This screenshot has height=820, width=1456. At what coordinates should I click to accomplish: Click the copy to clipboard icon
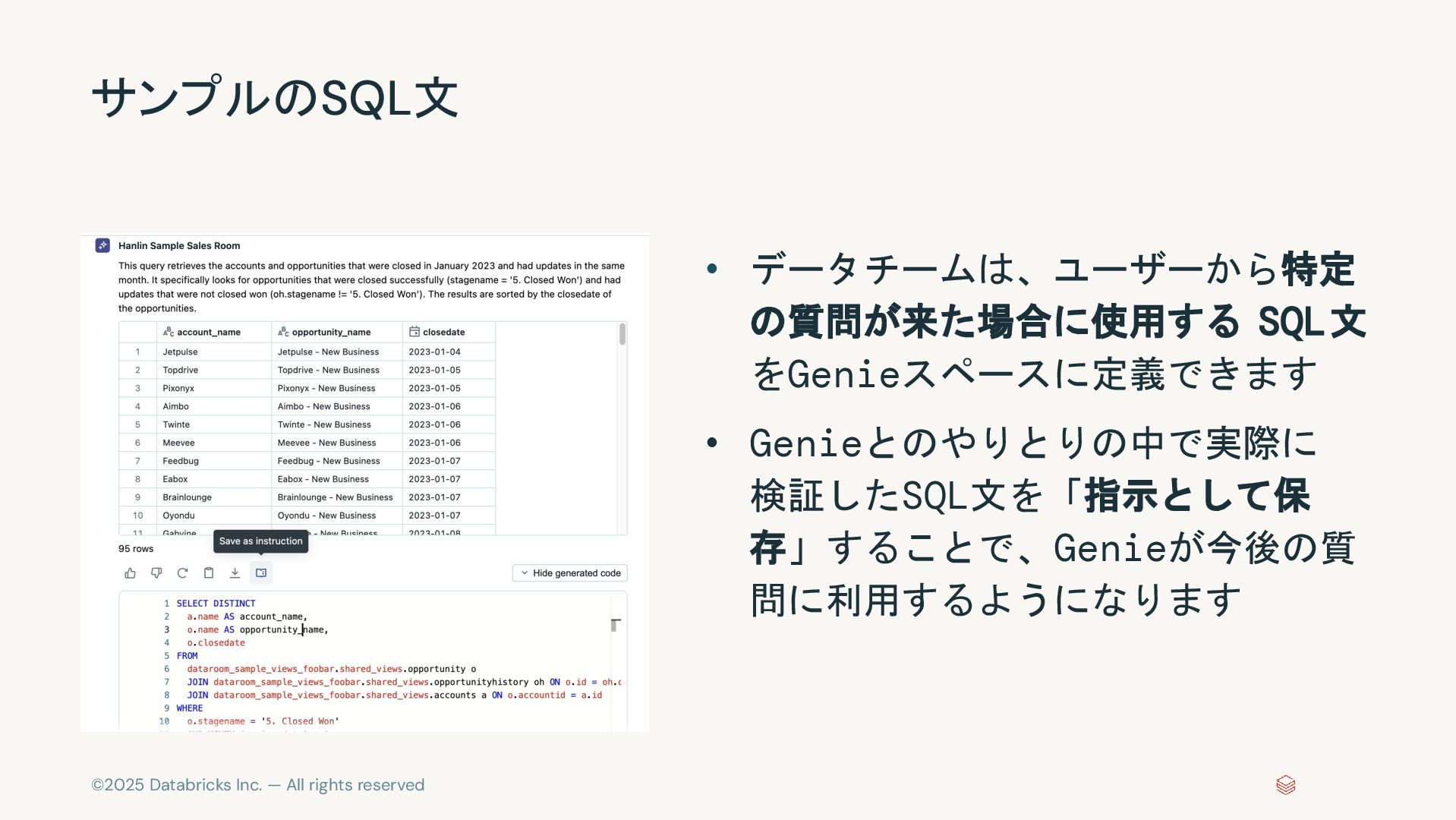pos(209,573)
